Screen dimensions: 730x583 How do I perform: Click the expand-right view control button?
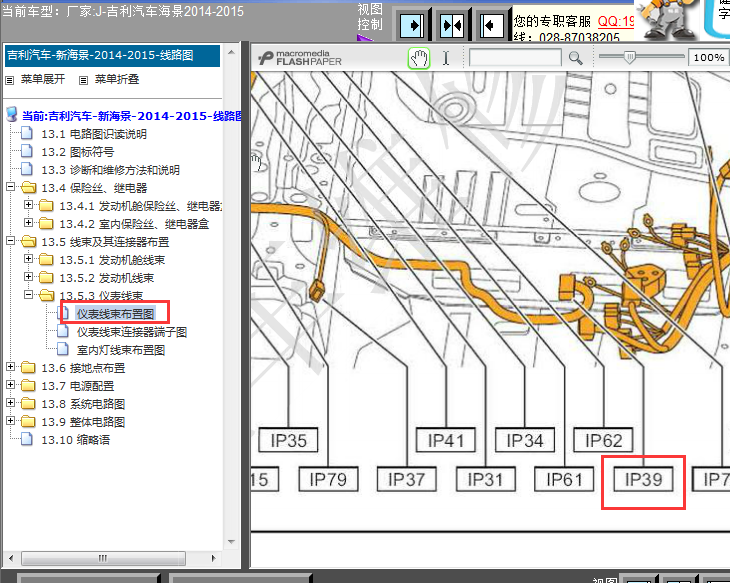(x=412, y=25)
